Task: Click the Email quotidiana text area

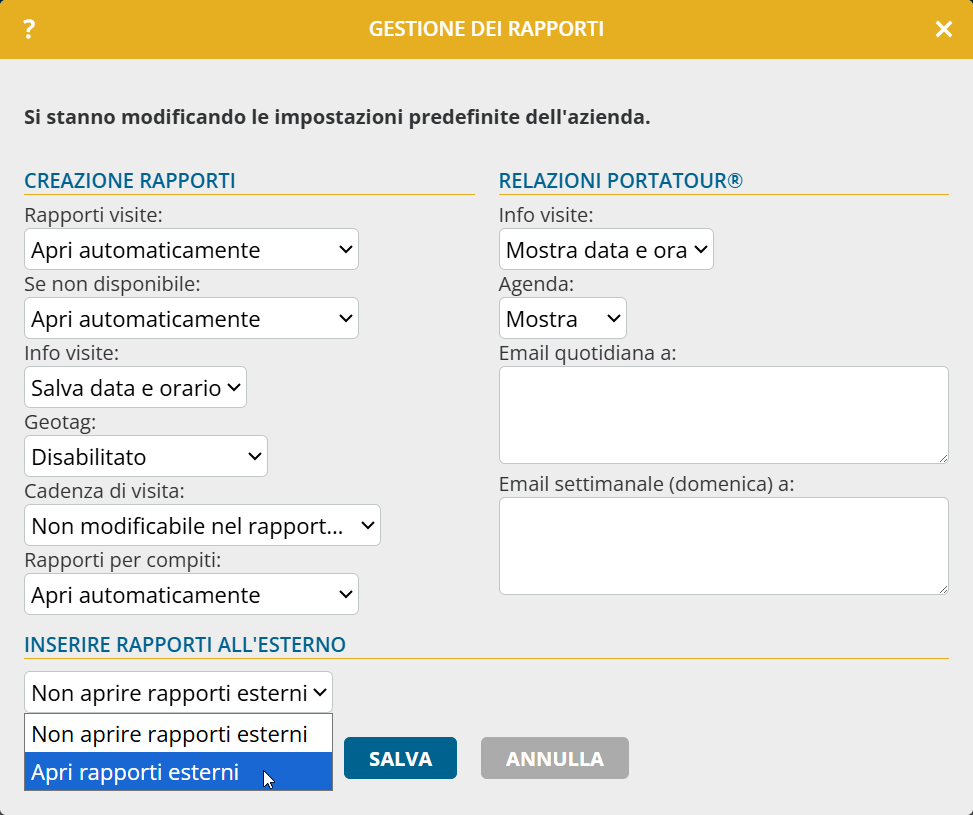Action: coord(723,415)
